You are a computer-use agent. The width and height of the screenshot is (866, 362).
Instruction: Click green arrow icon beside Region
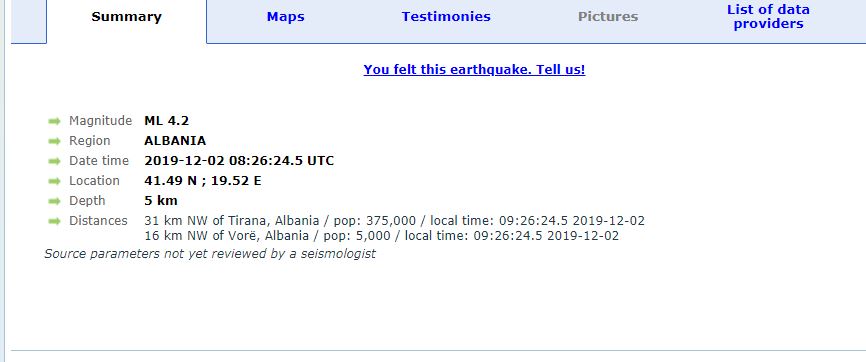tap(54, 141)
